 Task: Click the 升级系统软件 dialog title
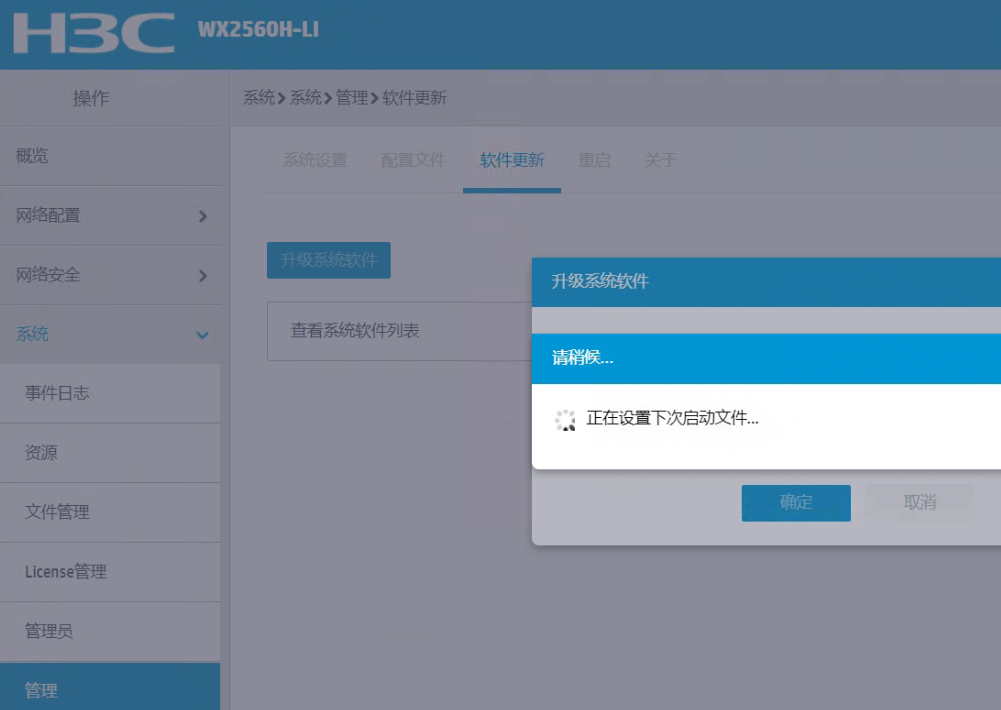coord(600,282)
